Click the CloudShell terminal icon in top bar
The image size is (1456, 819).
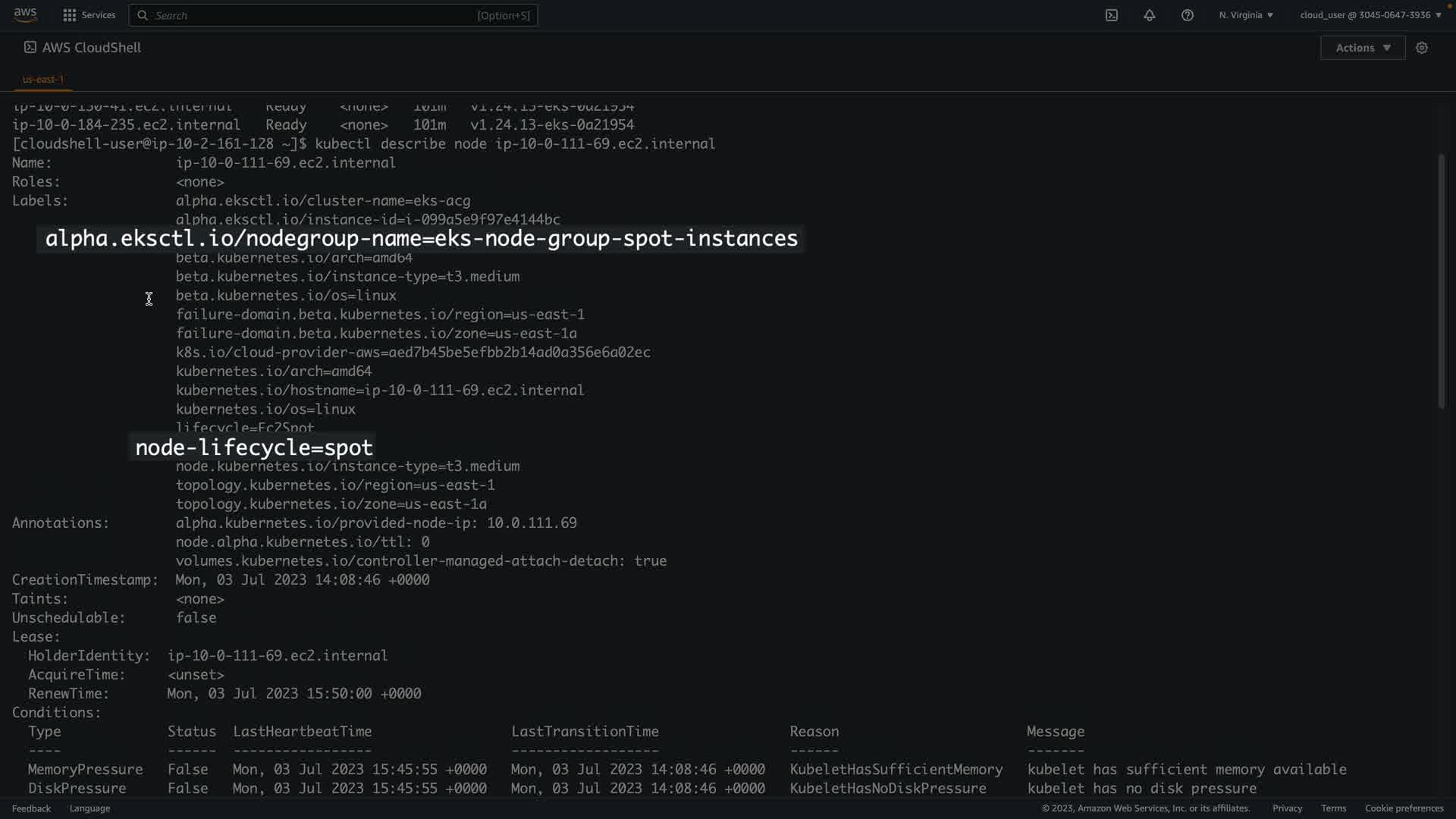coord(1111,15)
